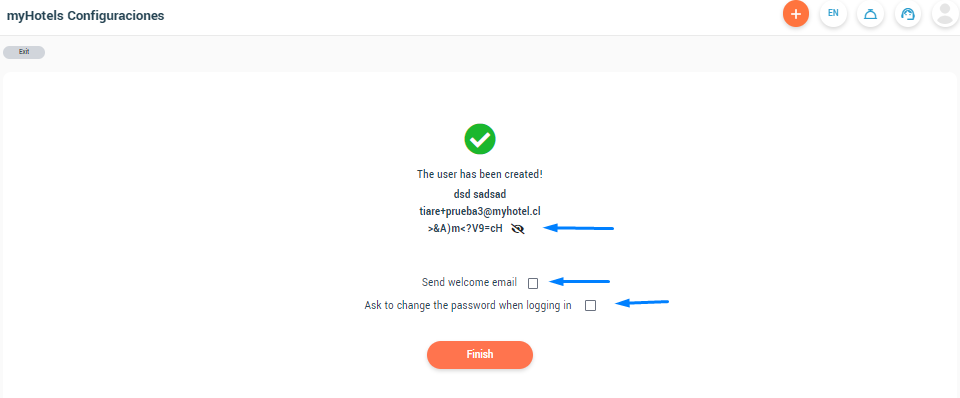Screen dimensions: 960x398
Task: Click the Send welcome email label
Action: pyautogui.click(x=470, y=283)
